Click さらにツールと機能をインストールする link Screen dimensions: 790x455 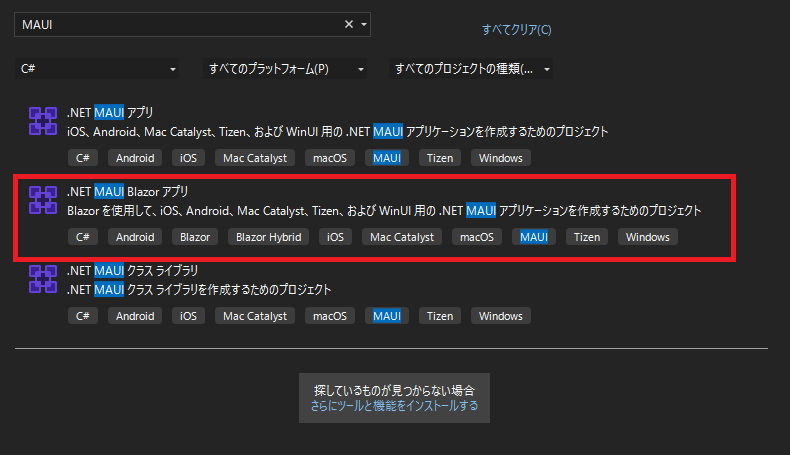pos(394,406)
